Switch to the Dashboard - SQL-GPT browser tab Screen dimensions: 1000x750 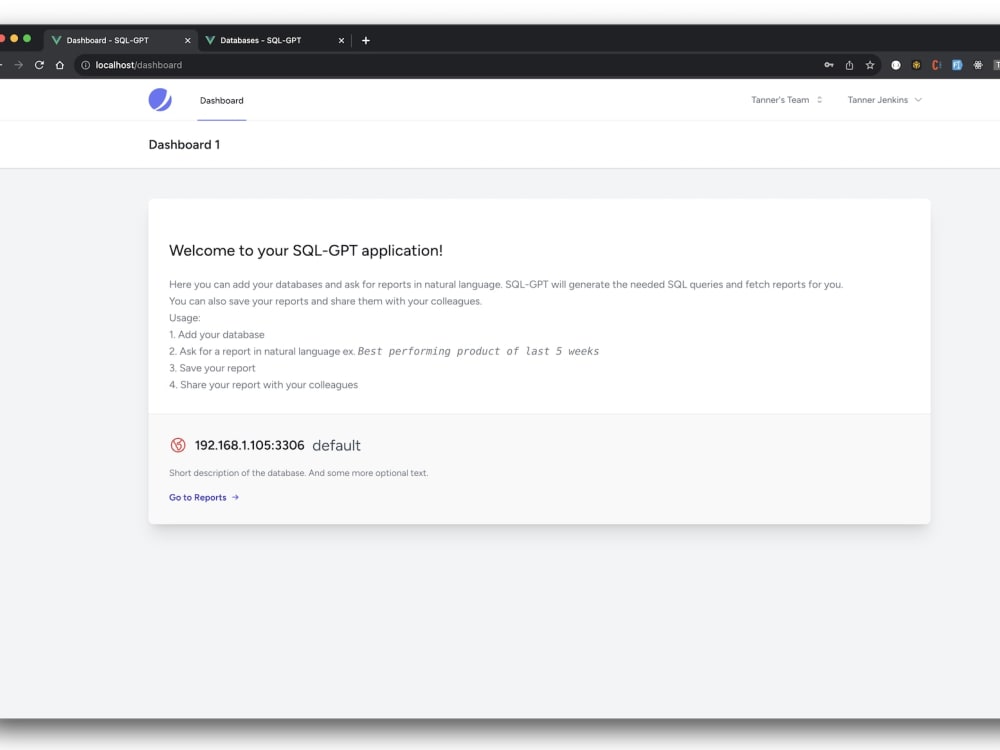[121, 40]
